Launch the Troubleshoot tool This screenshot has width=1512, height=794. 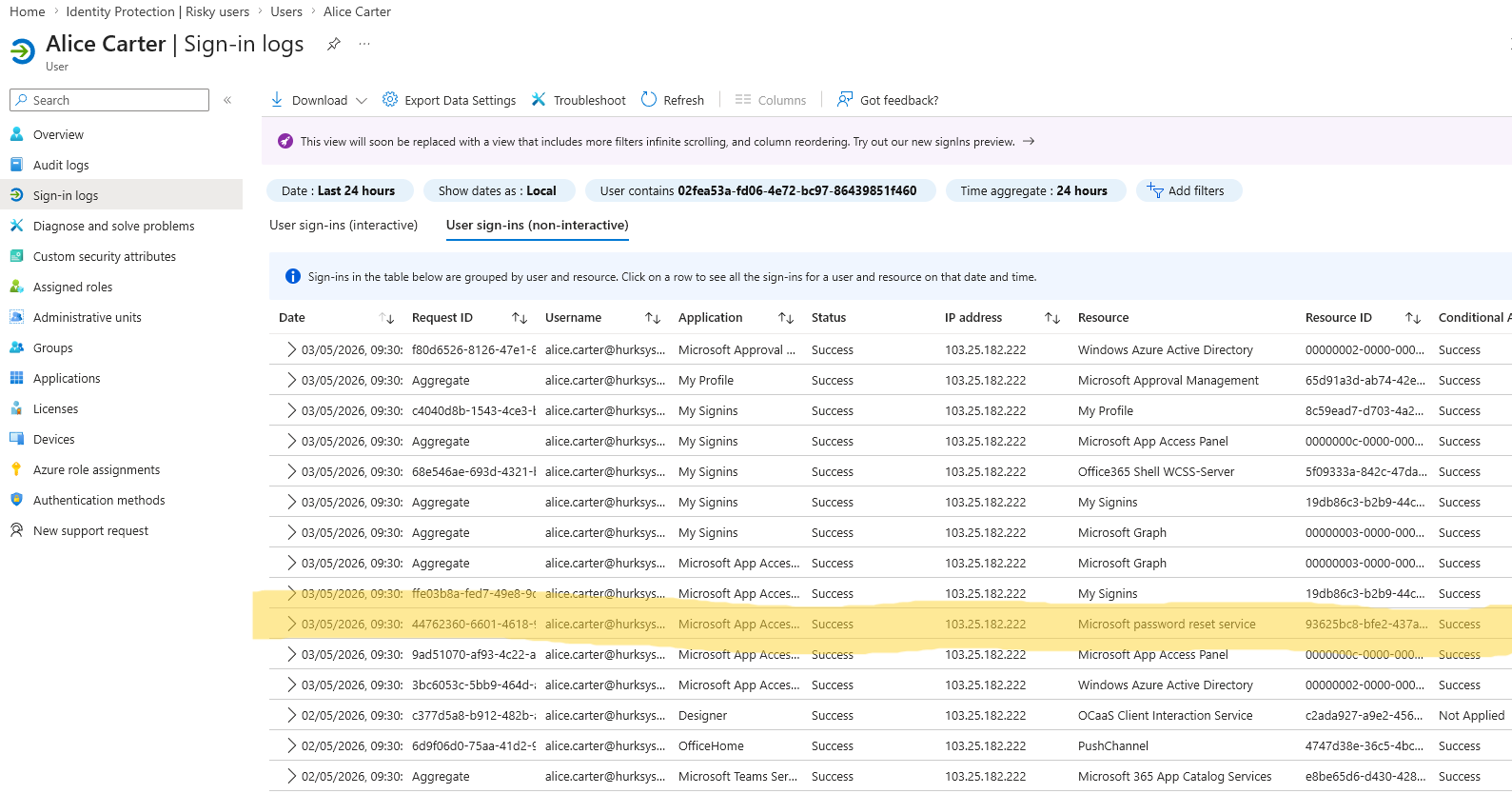579,100
